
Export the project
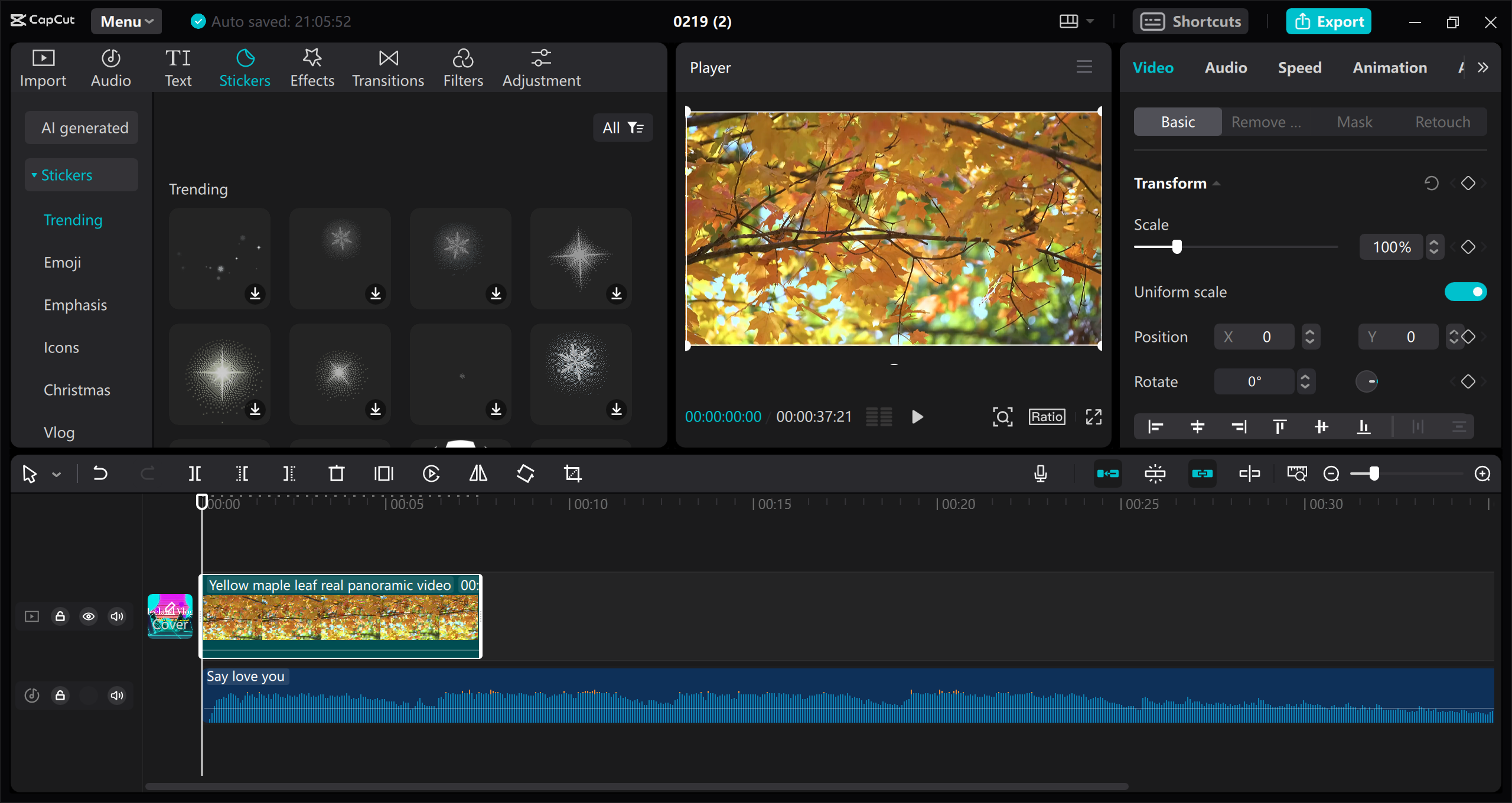pos(1328,21)
